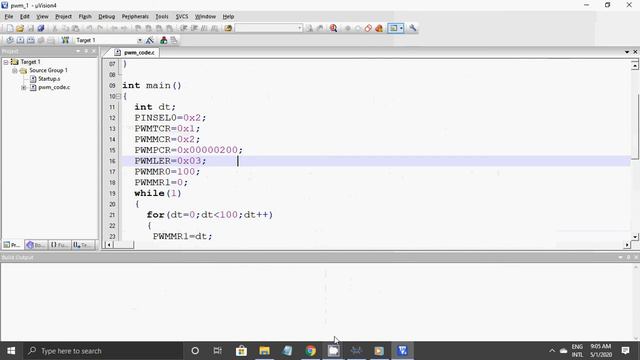Click the Redo icon

point(100,28)
